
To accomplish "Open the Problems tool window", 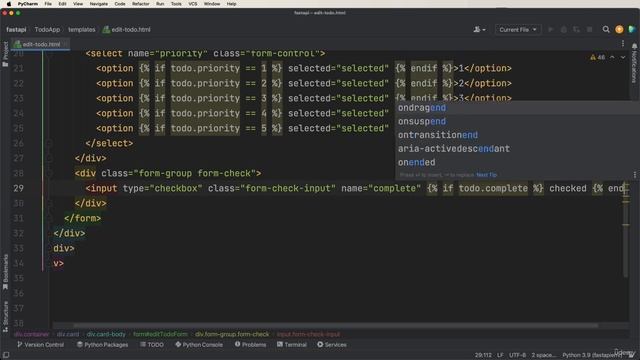I will [250, 345].
